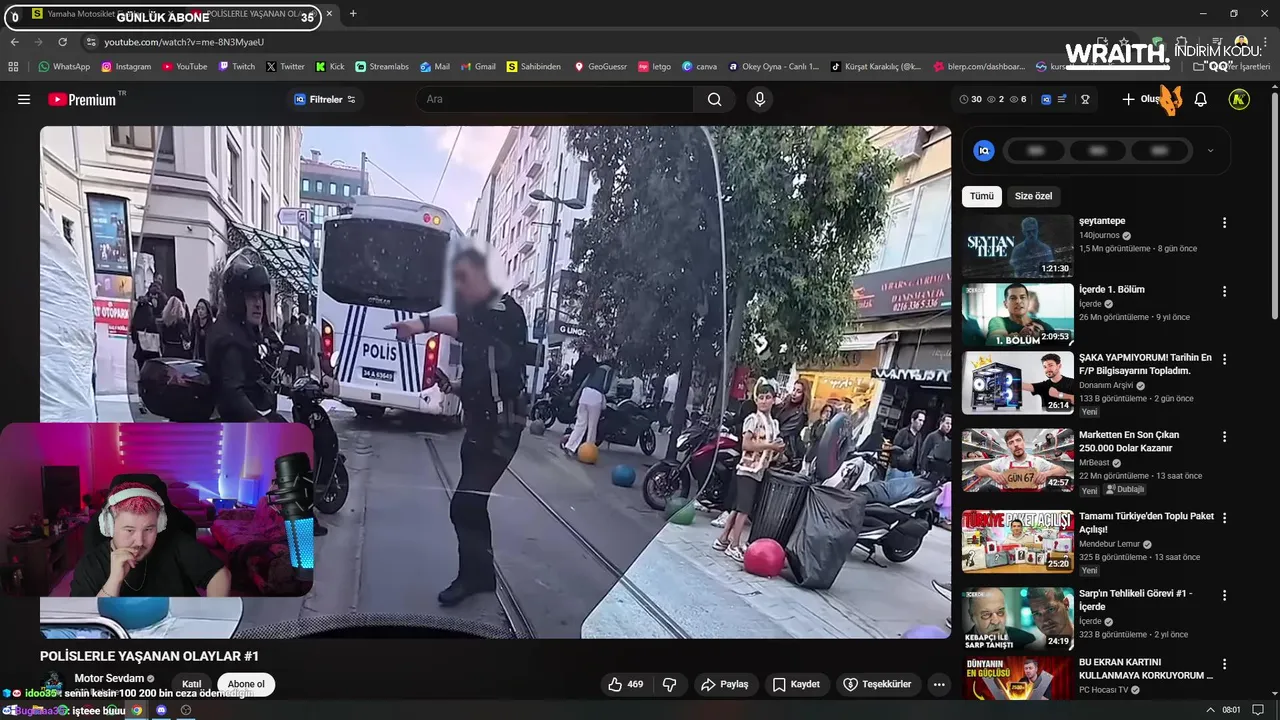Open BU EKRAN KARTINI video title
Screen dimensions: 1280x720
tap(1146, 668)
